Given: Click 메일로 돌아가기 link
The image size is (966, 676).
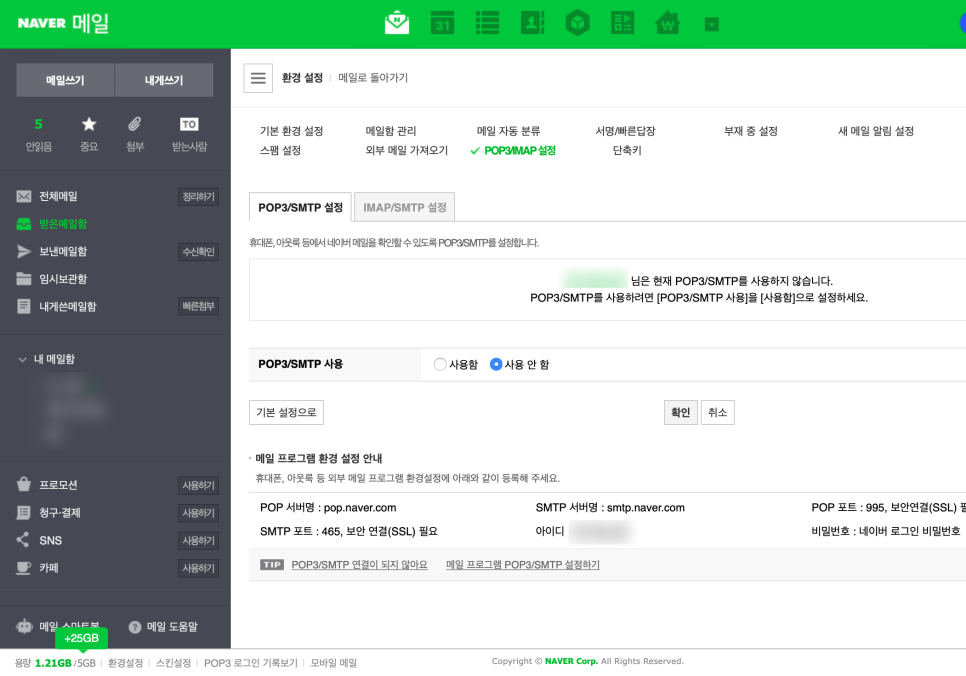Looking at the screenshot, I should pos(373,78).
